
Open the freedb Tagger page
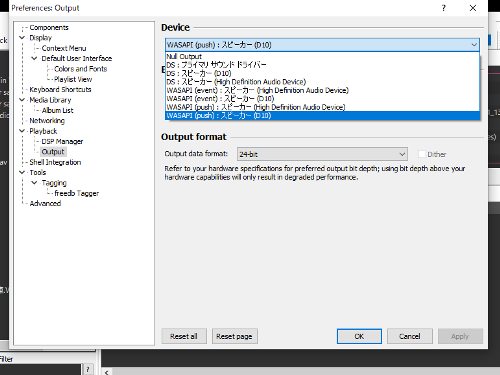pos(77,193)
